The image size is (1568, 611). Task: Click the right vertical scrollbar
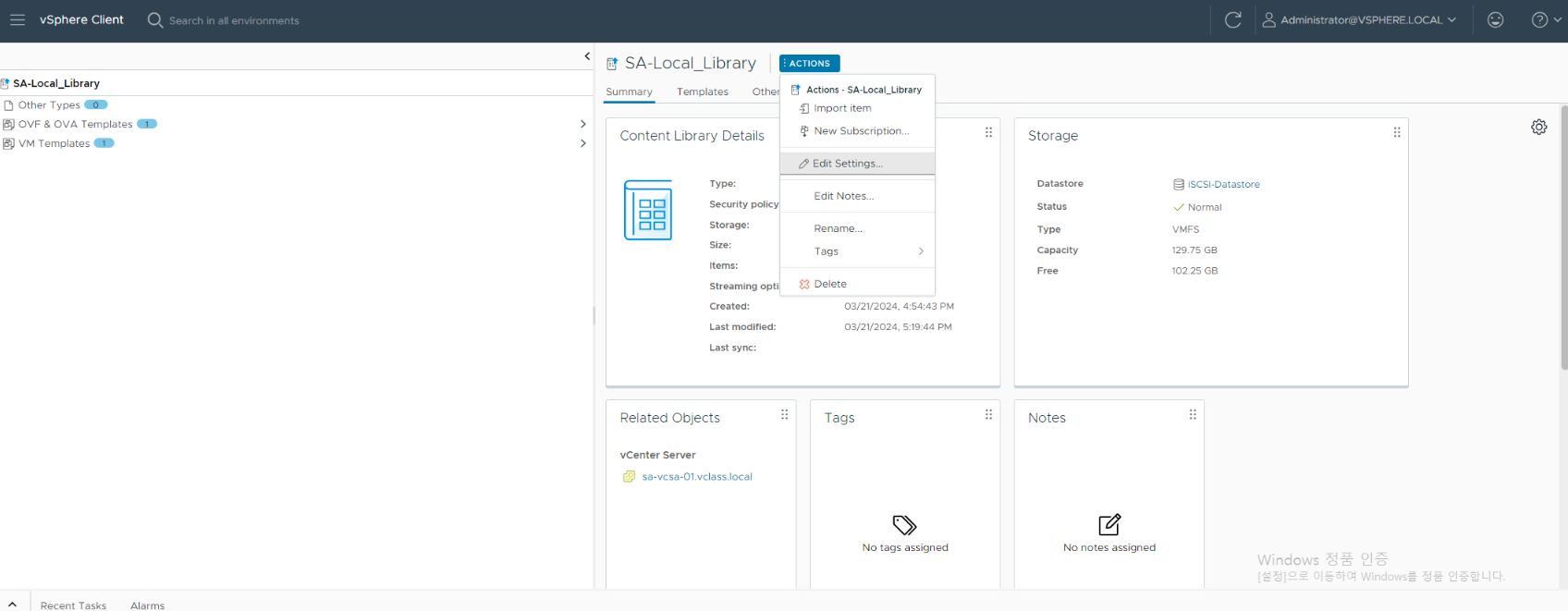tap(1563, 238)
